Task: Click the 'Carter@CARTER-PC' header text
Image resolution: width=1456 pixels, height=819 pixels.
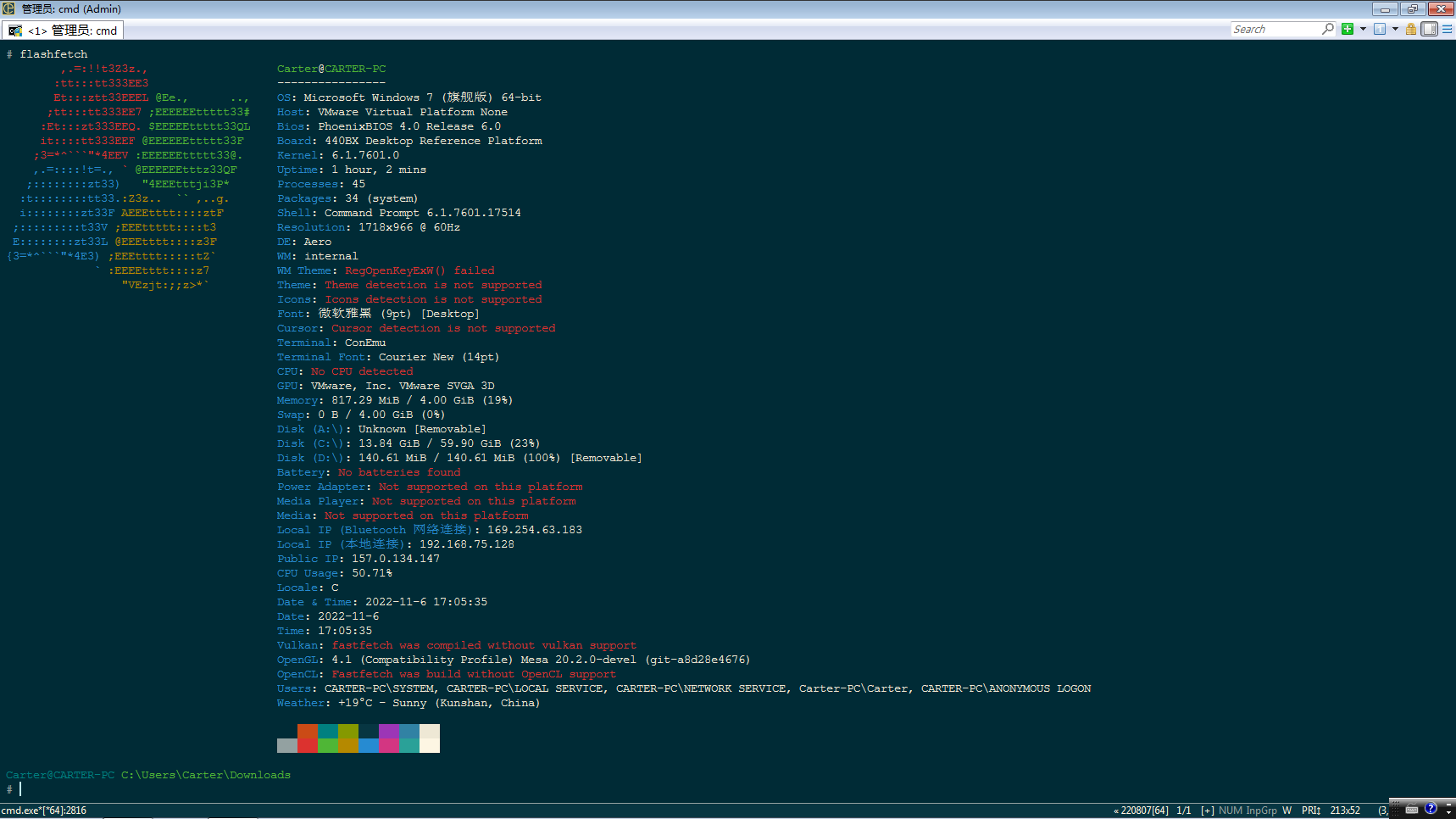Action: click(331, 69)
